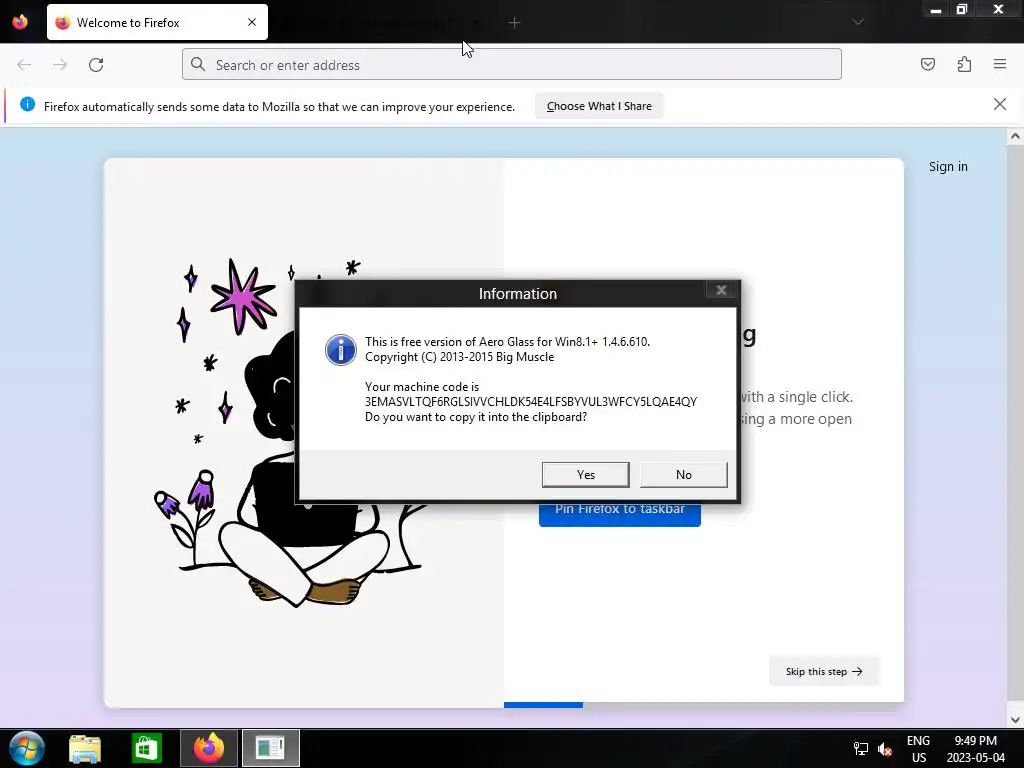Focus the Search or enter address field
Viewport: 1024px width, 768px height.
(x=511, y=65)
